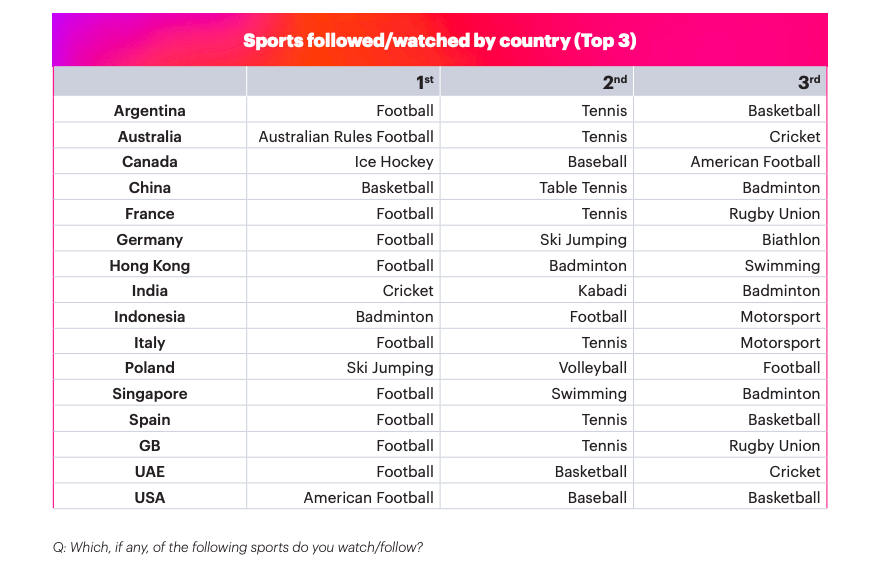Select the 3rd column header

coord(809,83)
